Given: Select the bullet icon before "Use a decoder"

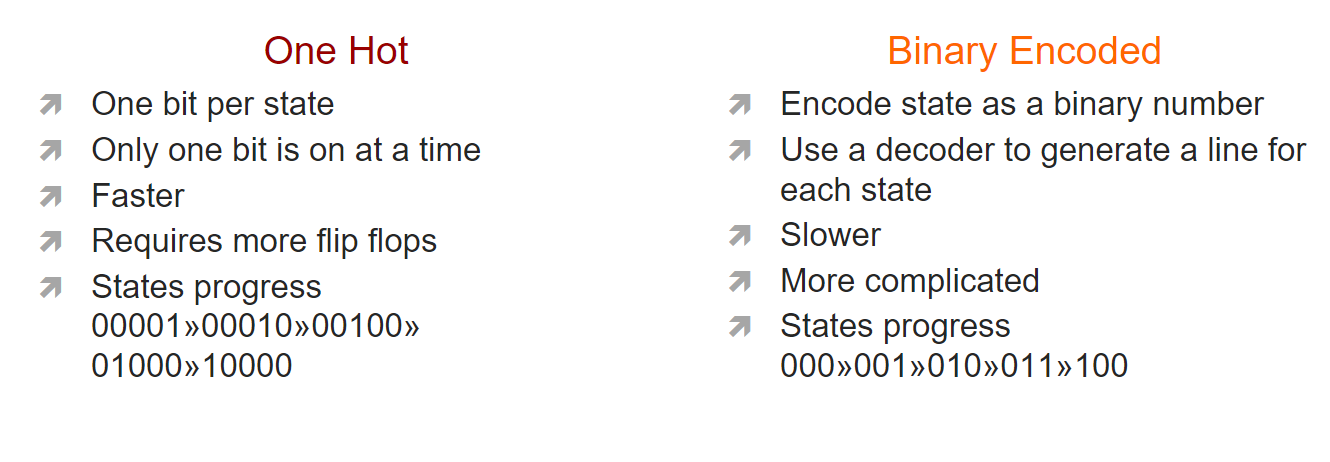Looking at the screenshot, I should [x=740, y=150].
